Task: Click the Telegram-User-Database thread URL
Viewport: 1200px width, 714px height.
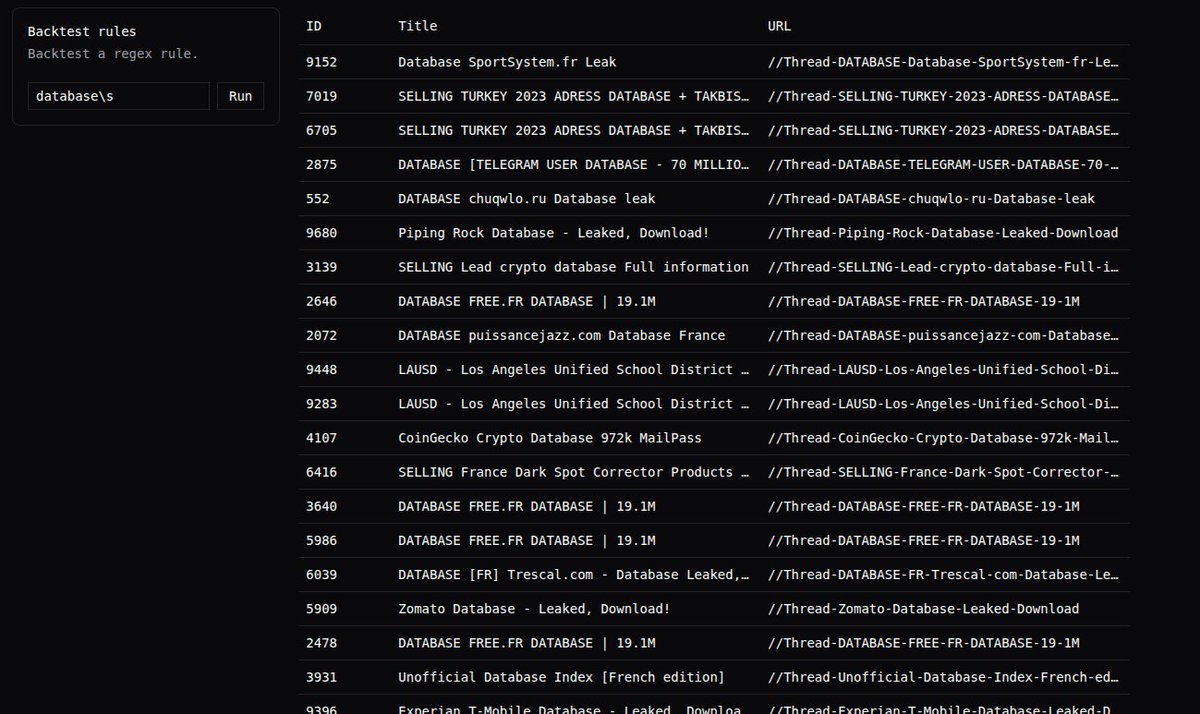Action: 943,164
